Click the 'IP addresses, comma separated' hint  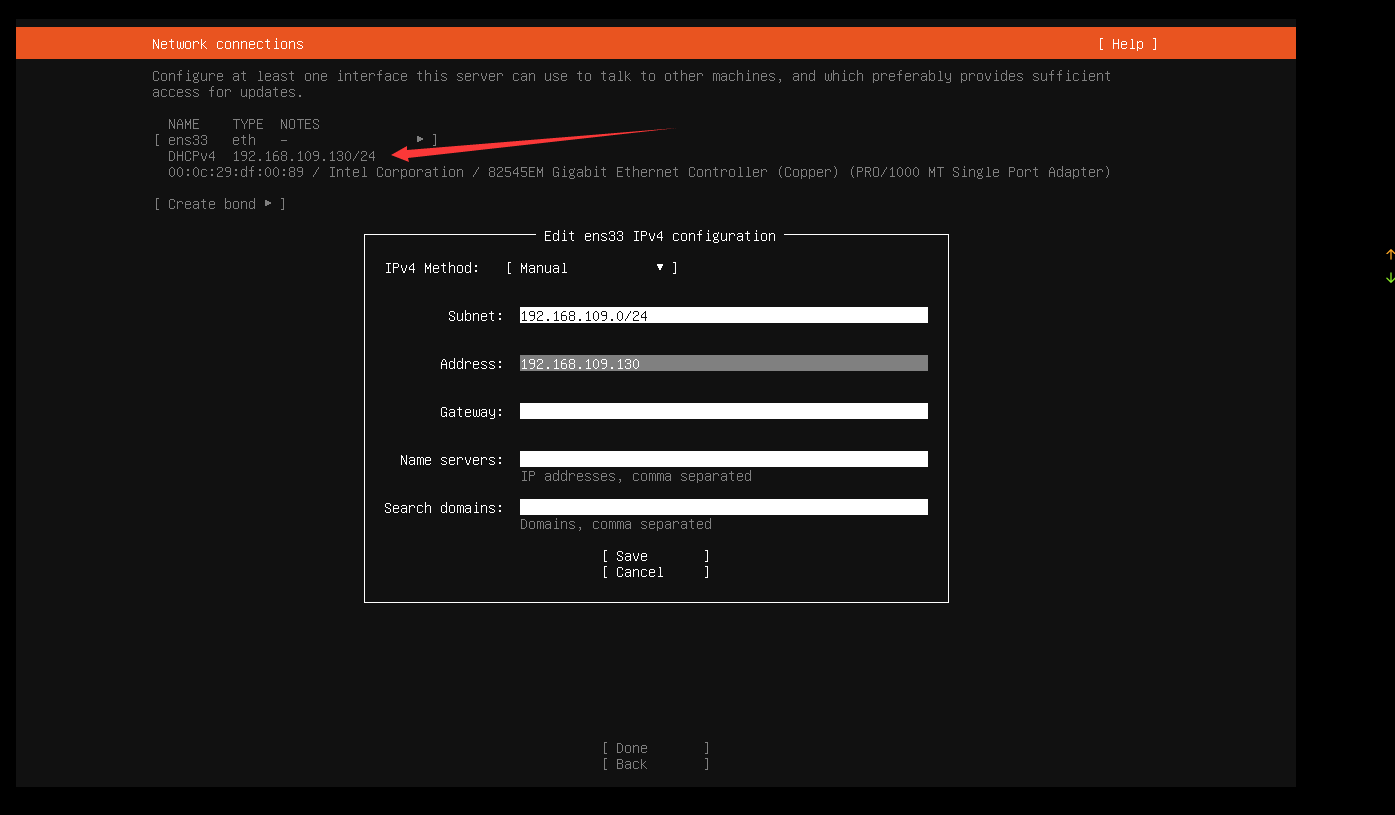pyautogui.click(x=636, y=476)
